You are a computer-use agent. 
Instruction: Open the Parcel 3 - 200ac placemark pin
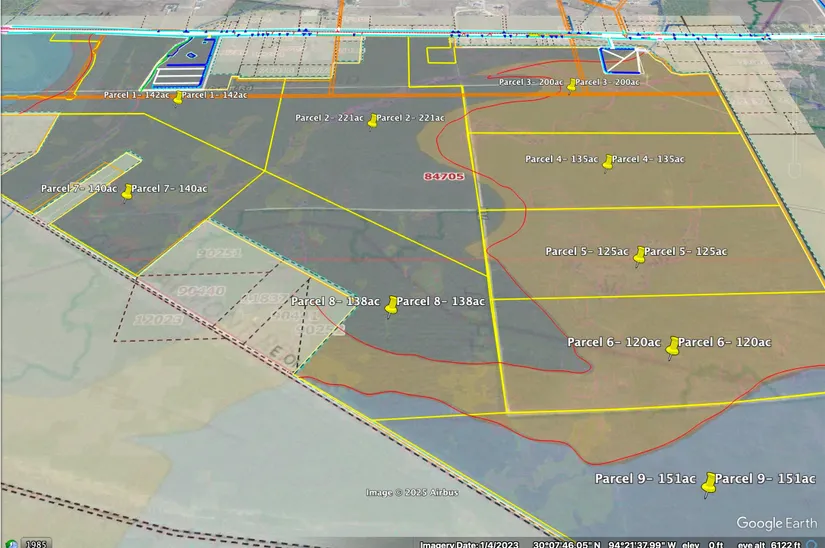click(x=571, y=85)
